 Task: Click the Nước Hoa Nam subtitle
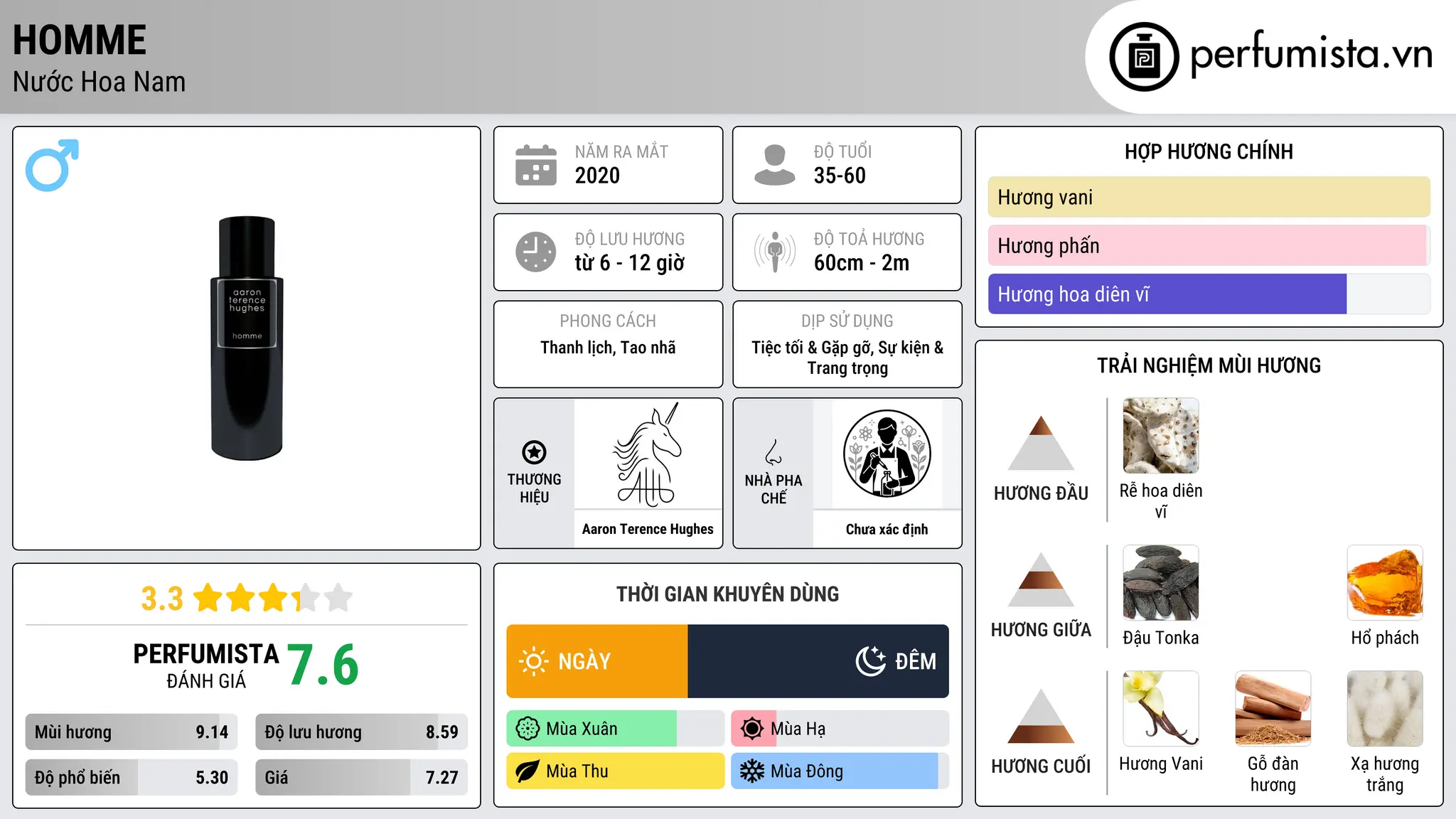click(x=99, y=82)
